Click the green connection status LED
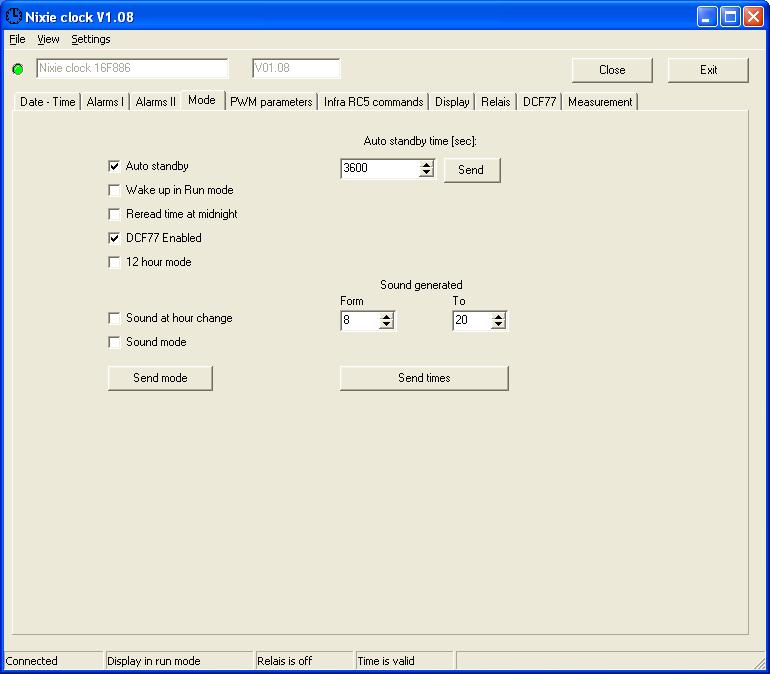 coord(18,69)
